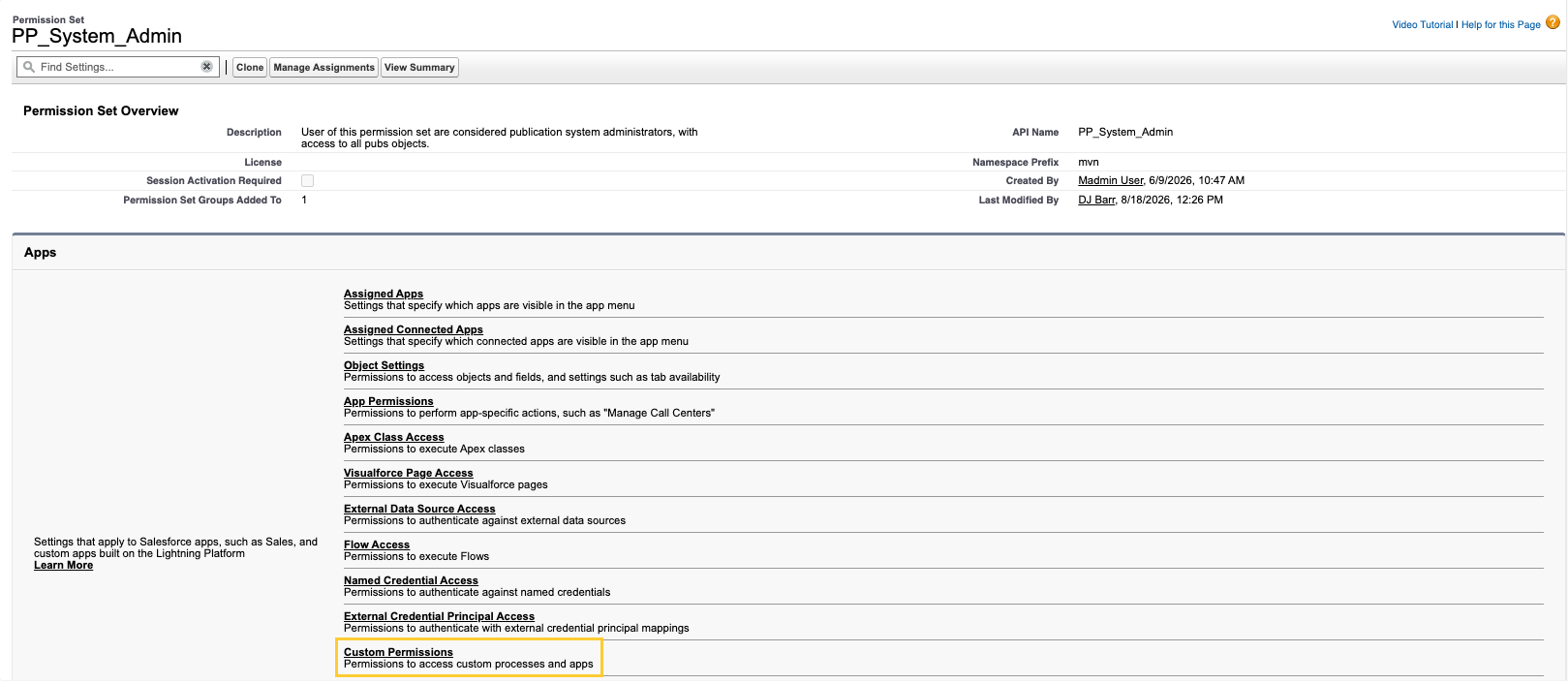Focus the Find Settings search field

(117, 67)
